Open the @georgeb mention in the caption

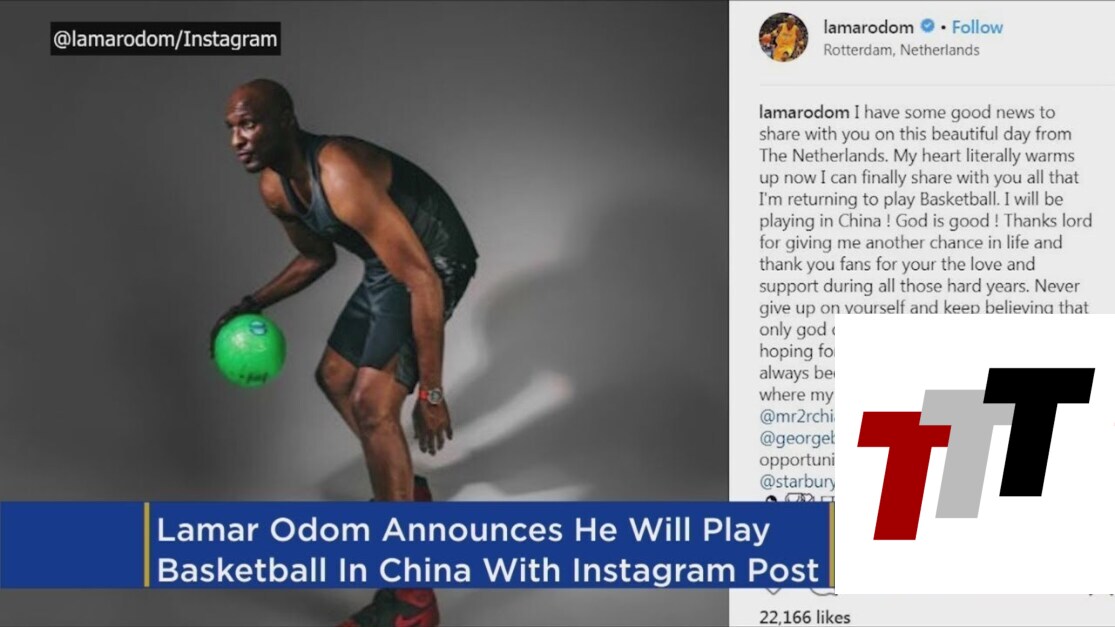pos(797,438)
